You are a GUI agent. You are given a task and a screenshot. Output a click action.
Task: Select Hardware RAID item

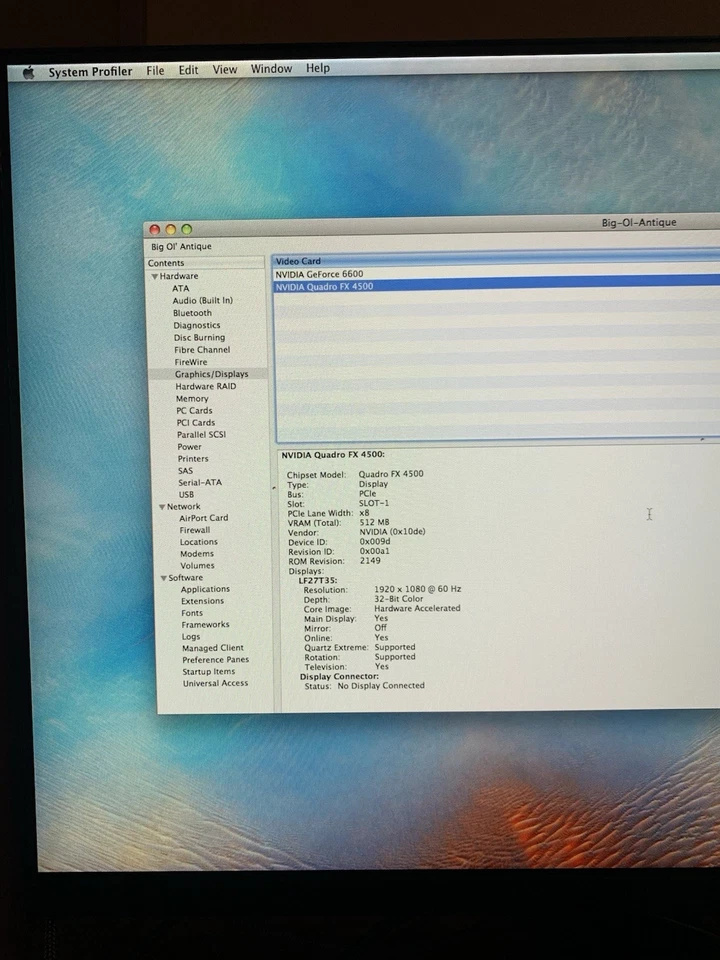coord(206,386)
